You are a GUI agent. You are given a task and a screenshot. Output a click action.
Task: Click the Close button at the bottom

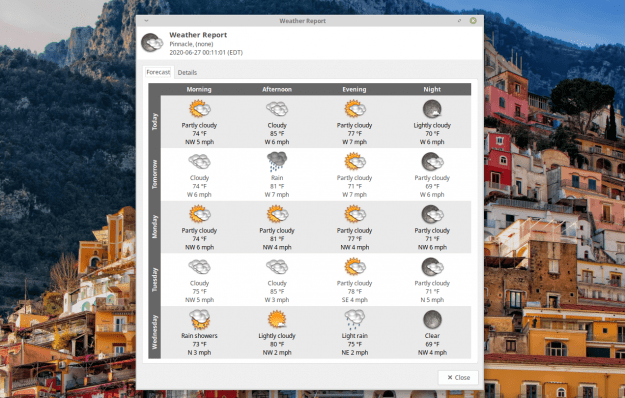(x=458, y=377)
